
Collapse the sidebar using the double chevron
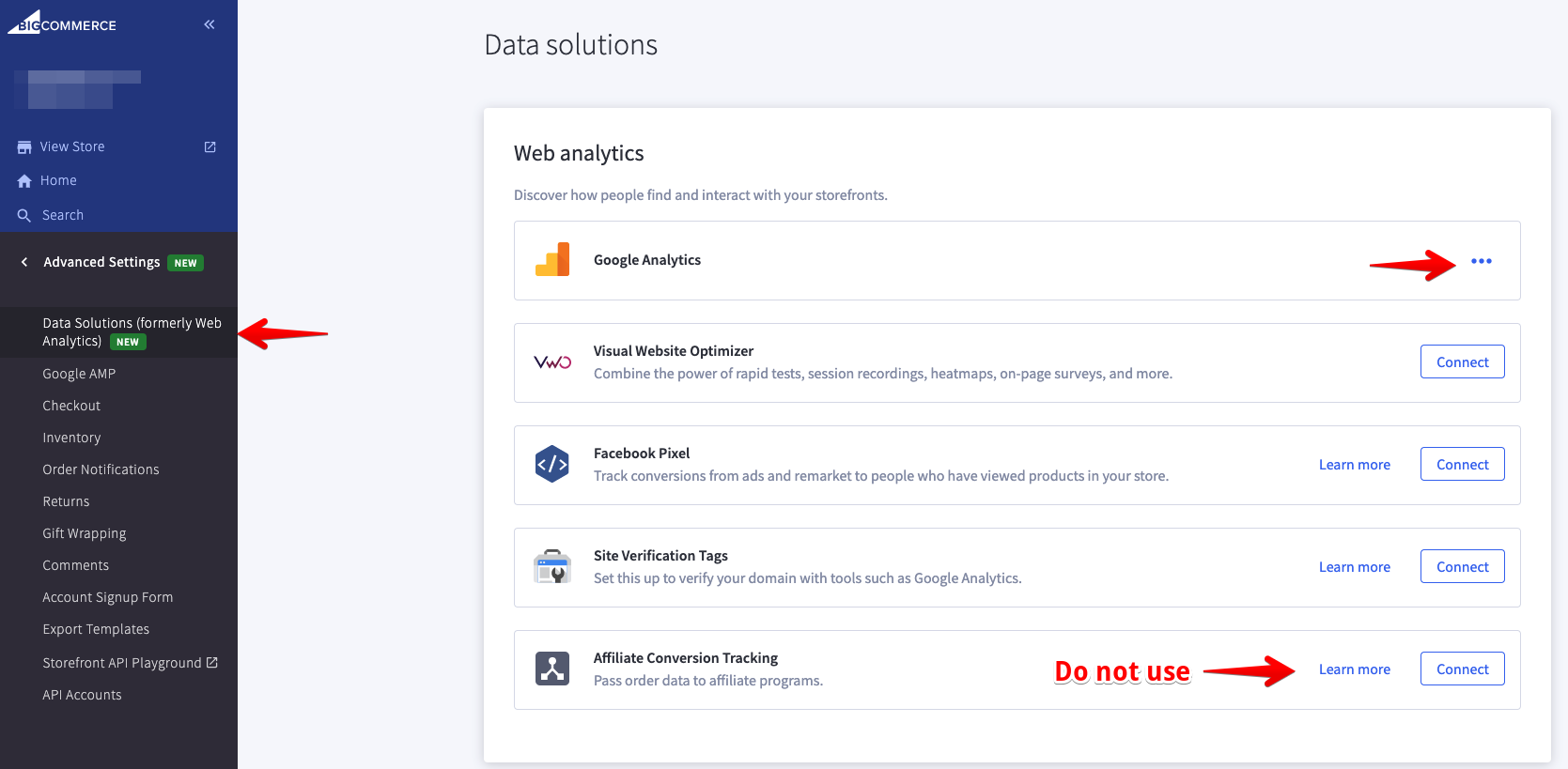pyautogui.click(x=209, y=24)
